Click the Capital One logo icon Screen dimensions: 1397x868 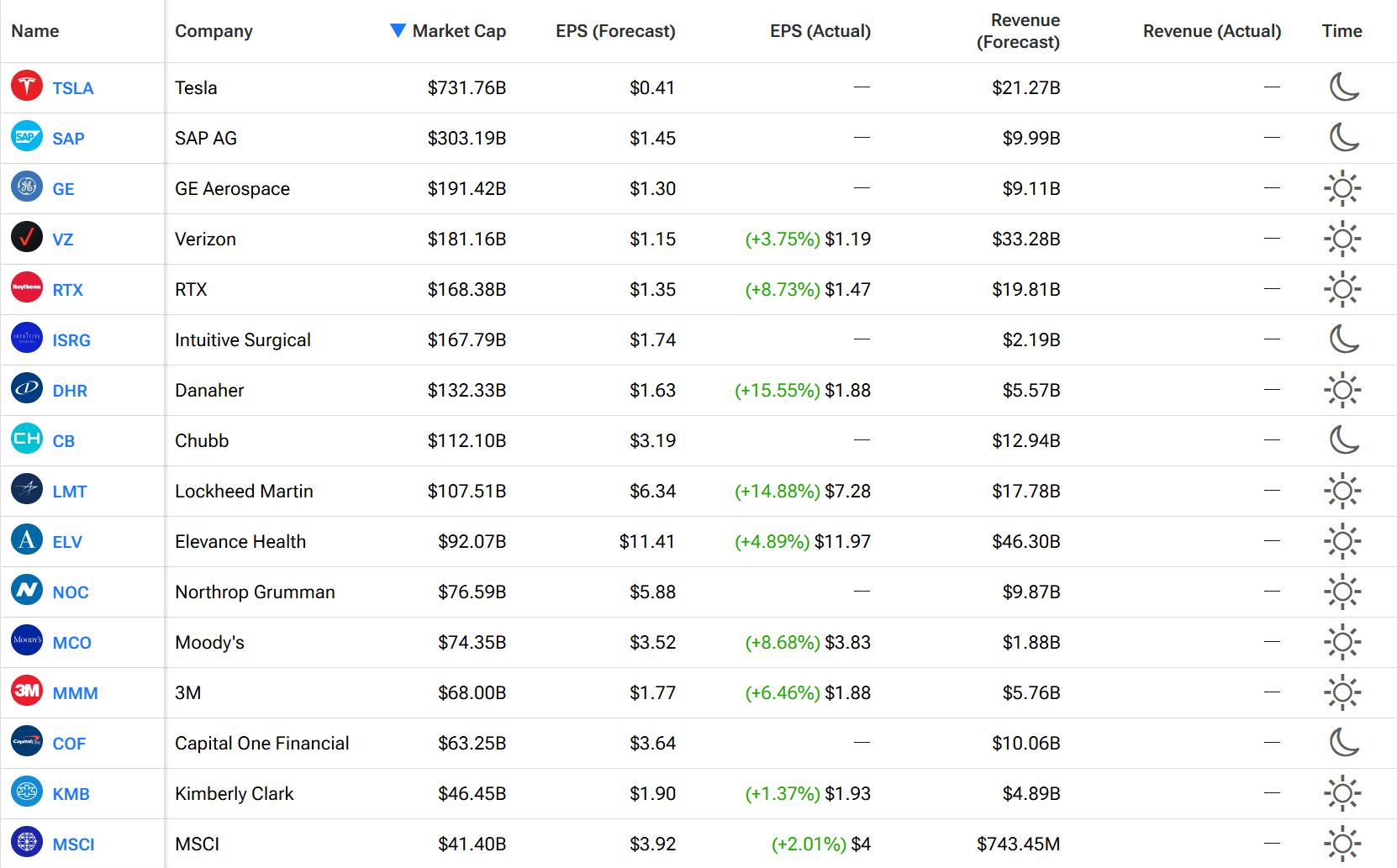(x=27, y=741)
